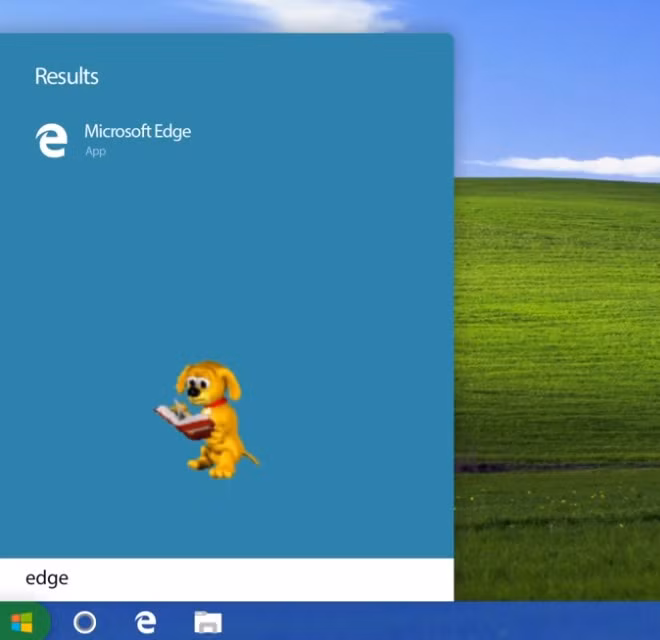Open File Explorer from the taskbar
660x640 pixels.
(x=207, y=623)
